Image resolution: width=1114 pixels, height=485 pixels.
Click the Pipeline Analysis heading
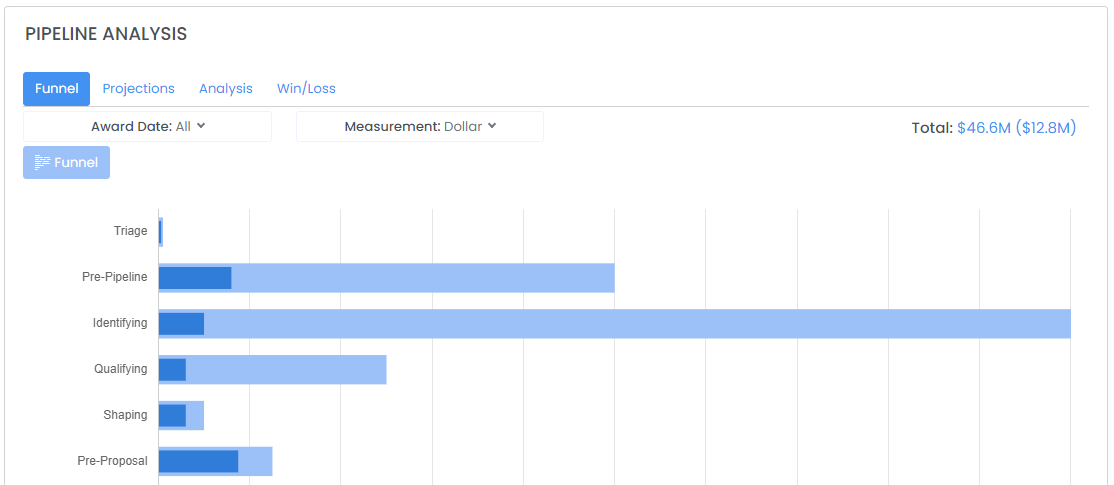[x=106, y=34]
